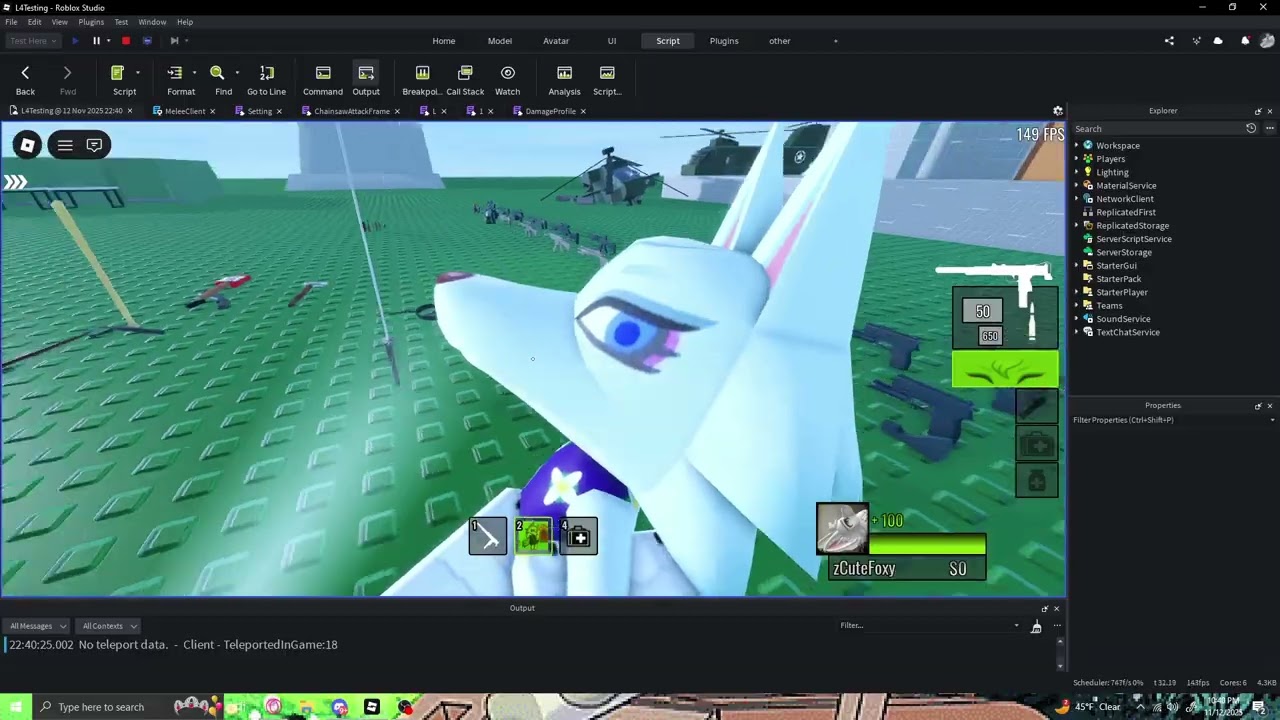Expand the ReplicatedStorage tree node

point(1077,226)
